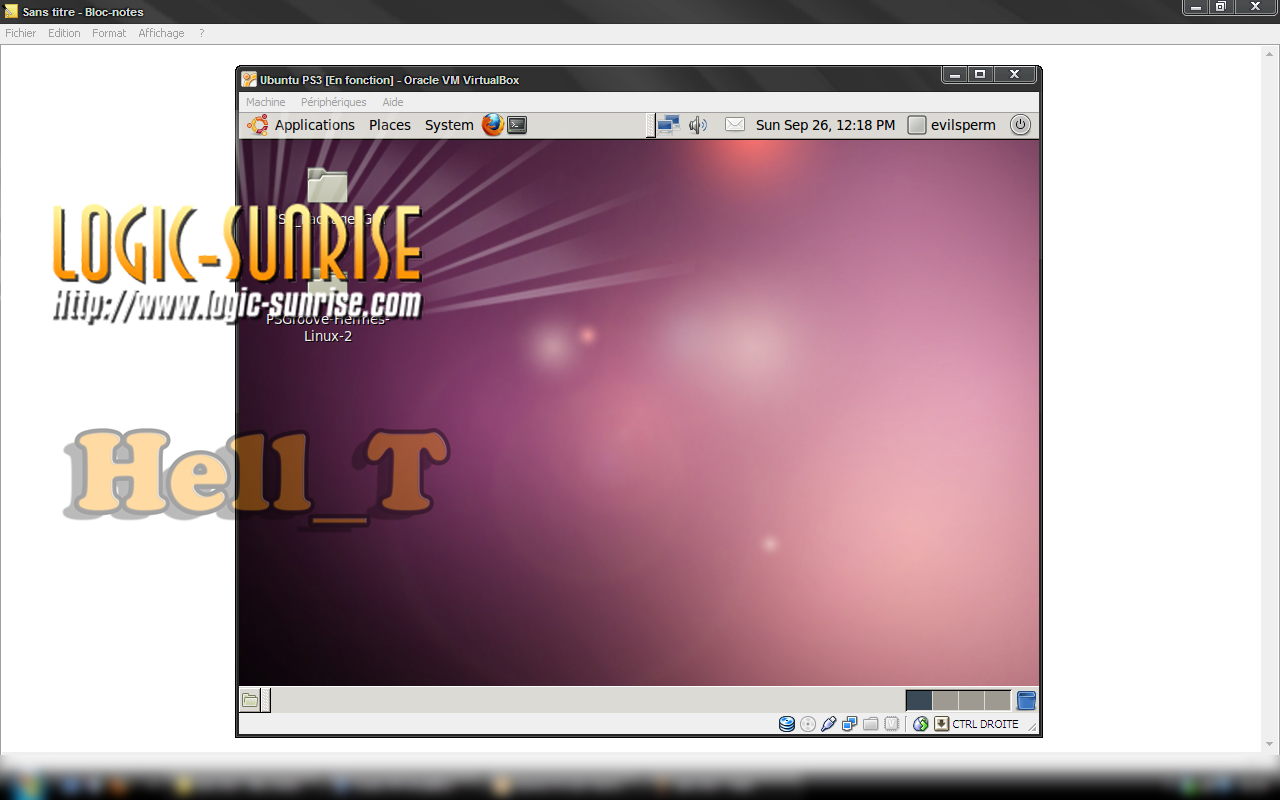Click the Notepad title bar icon
1280x800 pixels.
point(11,12)
